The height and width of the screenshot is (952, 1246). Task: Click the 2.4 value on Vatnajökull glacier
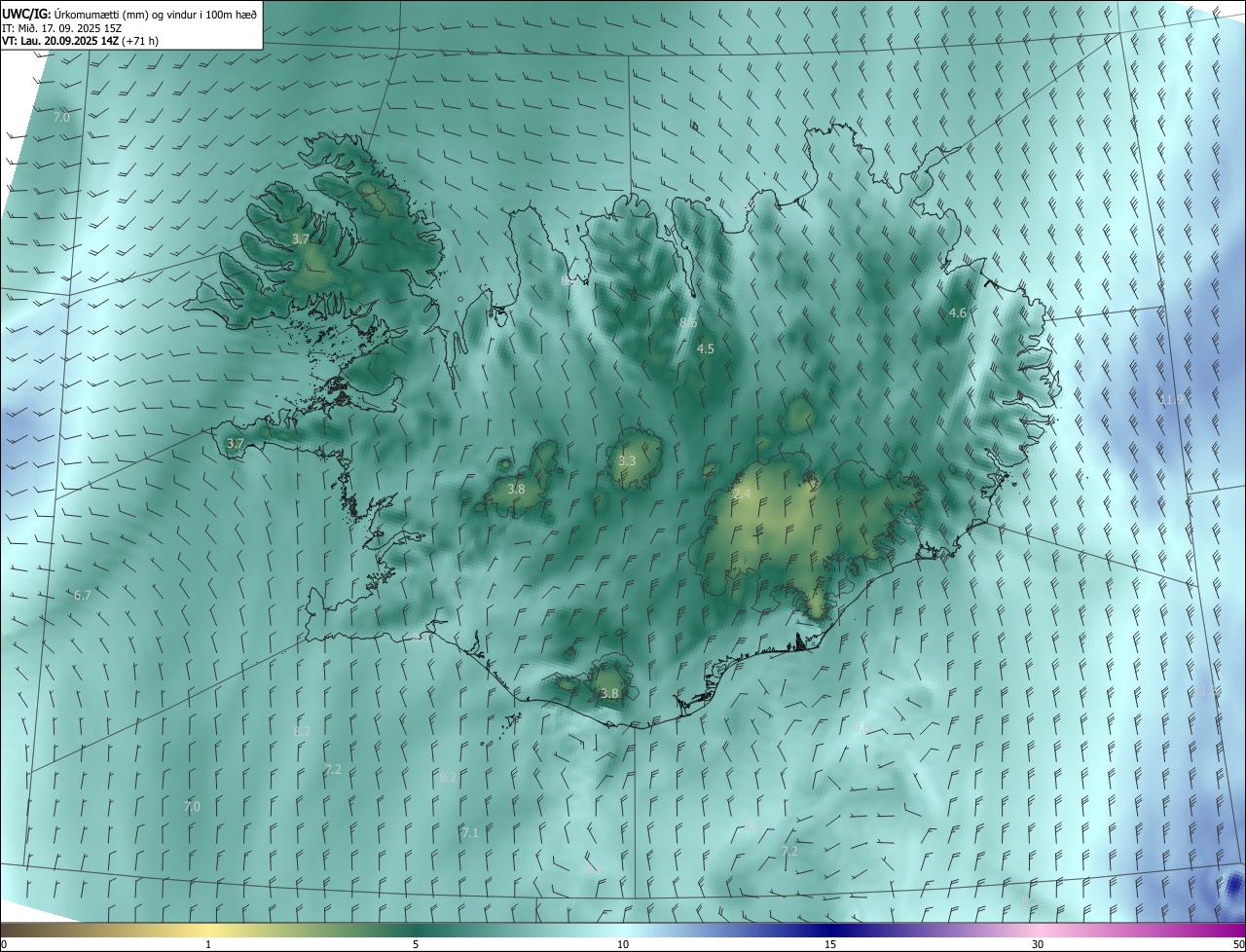(742, 494)
